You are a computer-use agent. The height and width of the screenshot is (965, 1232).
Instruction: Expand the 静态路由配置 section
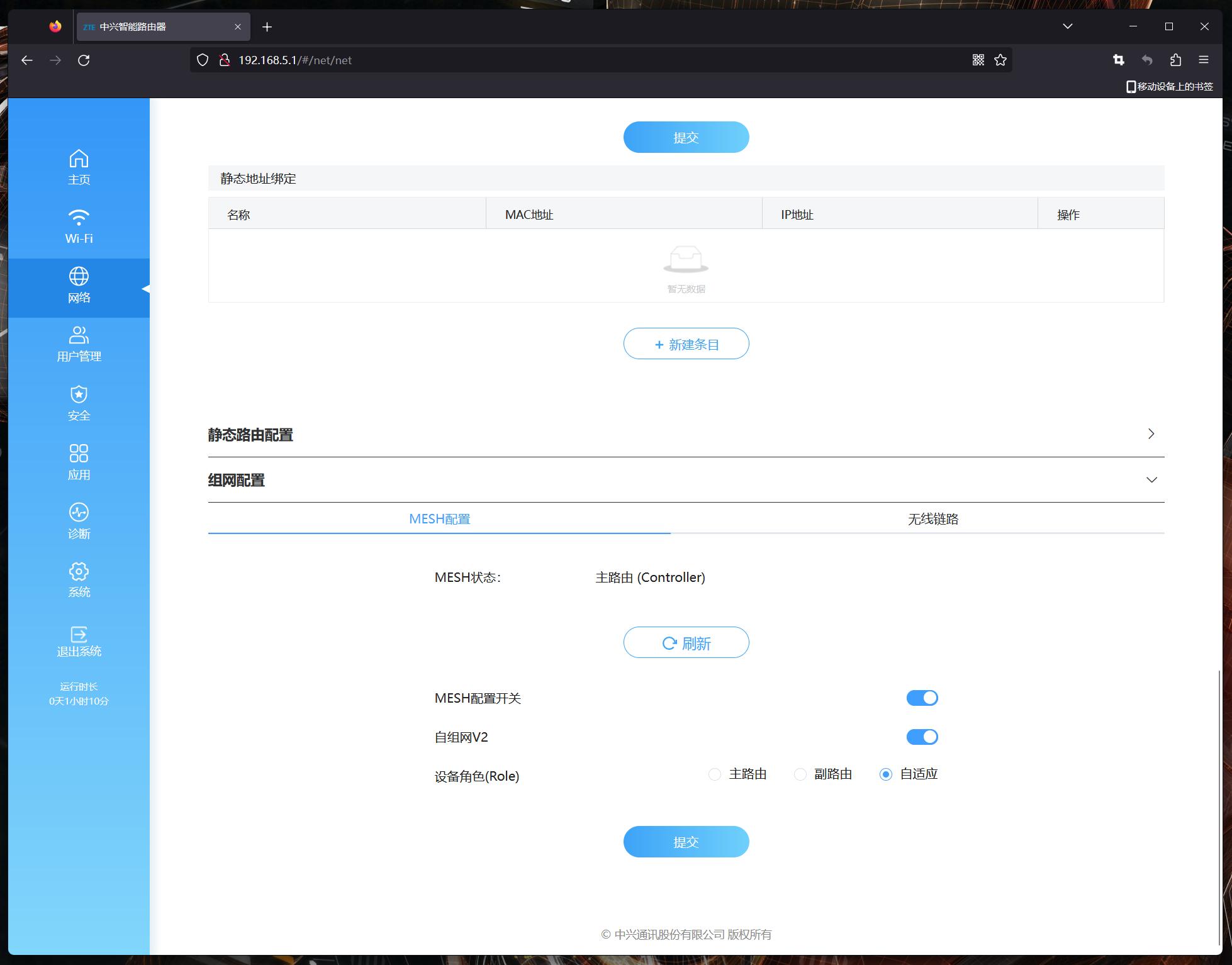click(1151, 434)
